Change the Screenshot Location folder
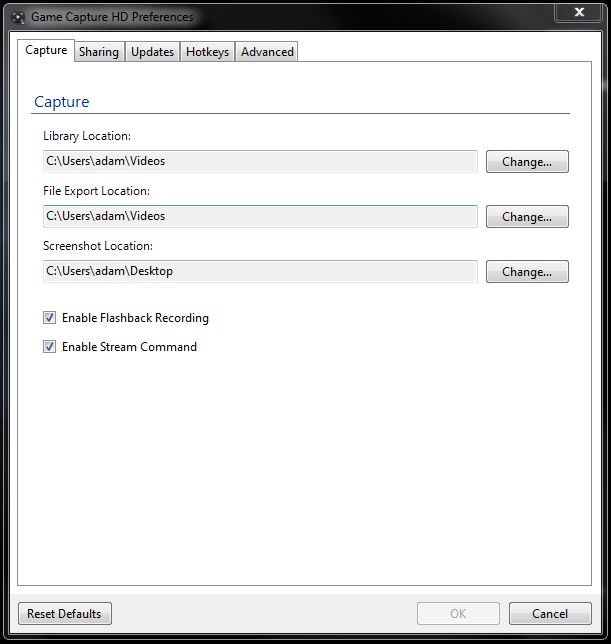611x644 pixels. click(527, 272)
